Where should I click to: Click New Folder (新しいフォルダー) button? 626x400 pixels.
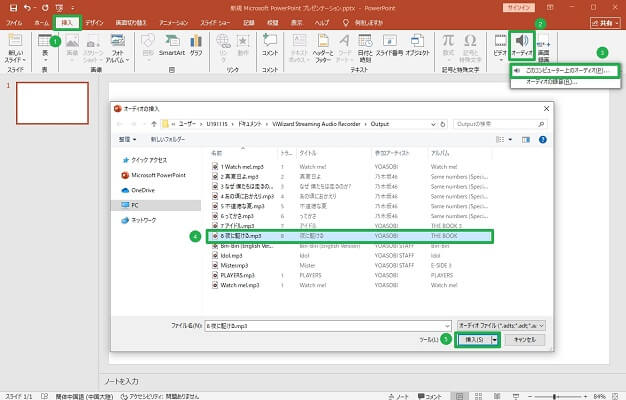[x=168, y=139]
